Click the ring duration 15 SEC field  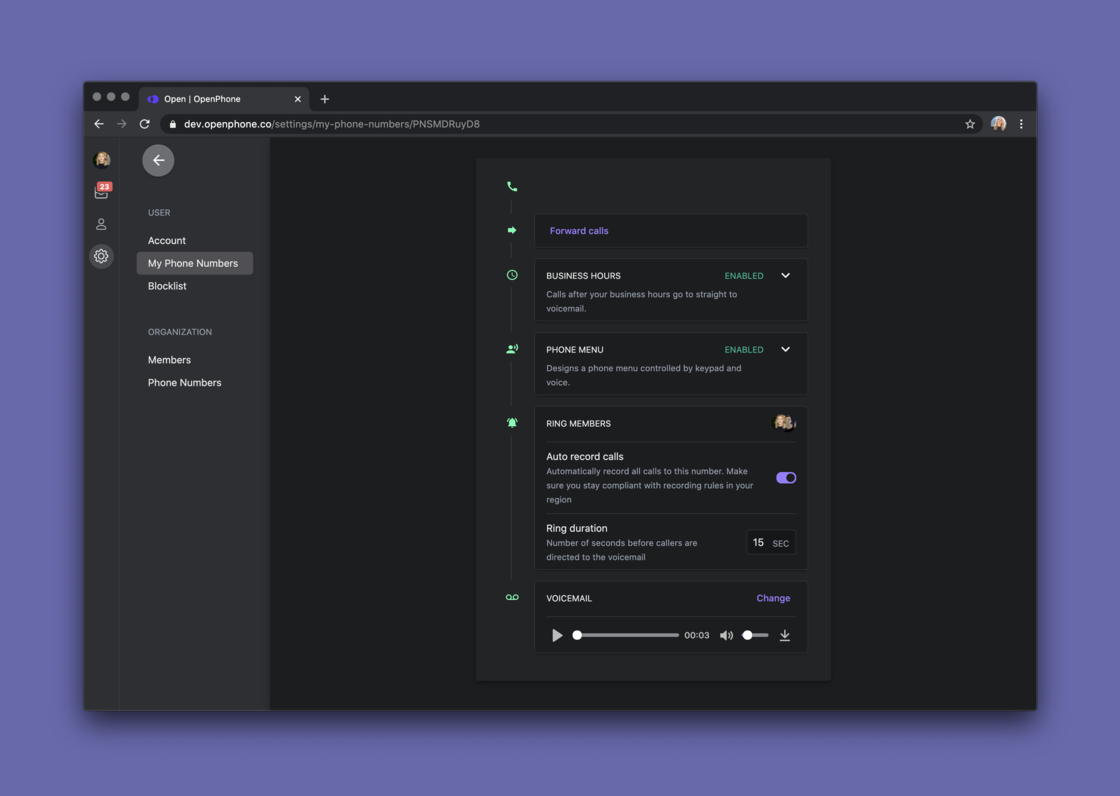coord(771,543)
